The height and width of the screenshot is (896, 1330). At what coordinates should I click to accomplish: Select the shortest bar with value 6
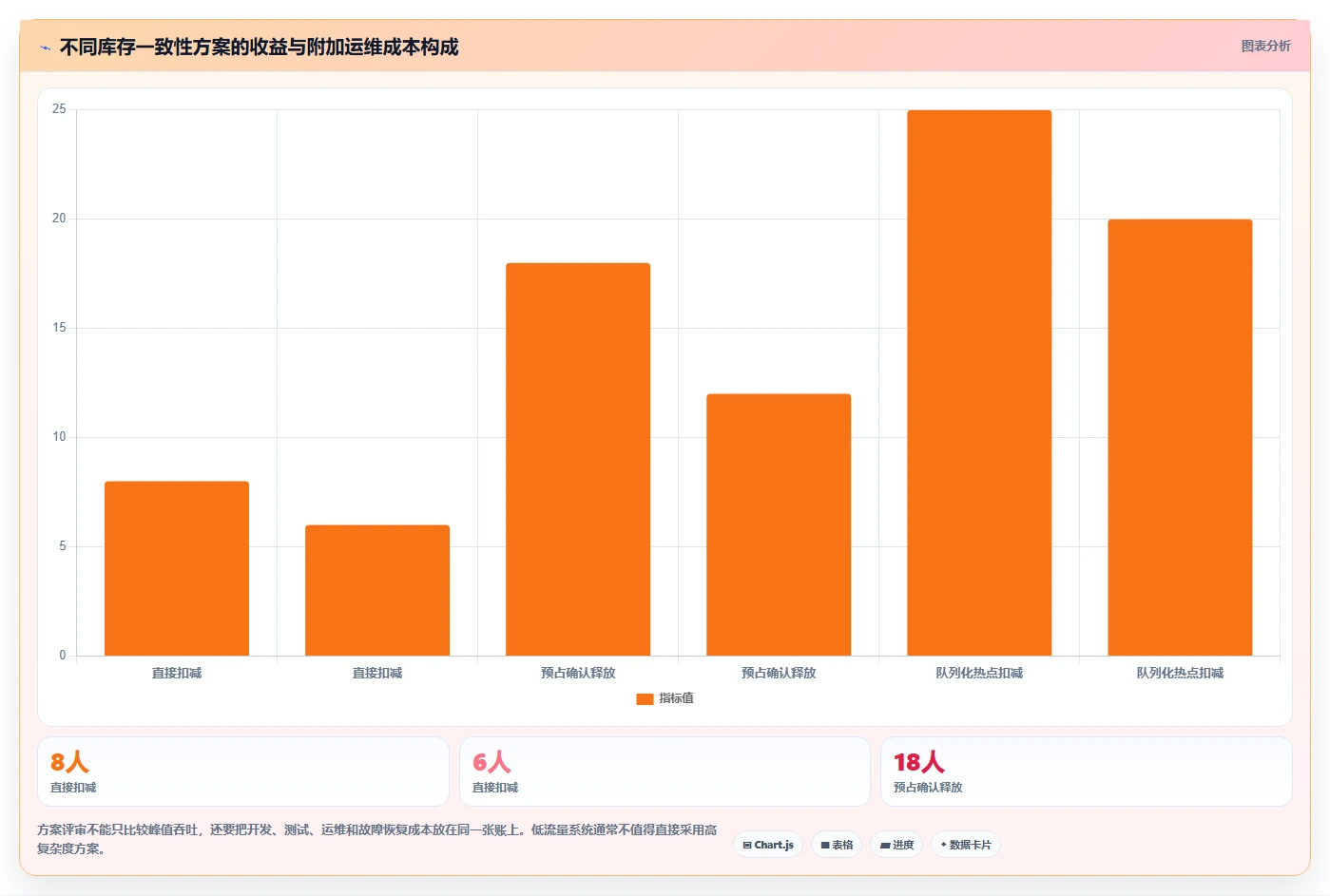point(377,590)
